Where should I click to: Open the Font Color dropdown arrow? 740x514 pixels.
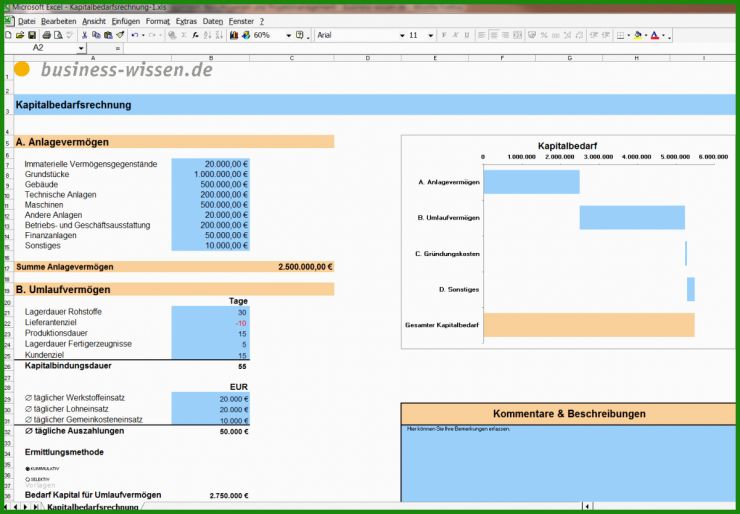(663, 35)
